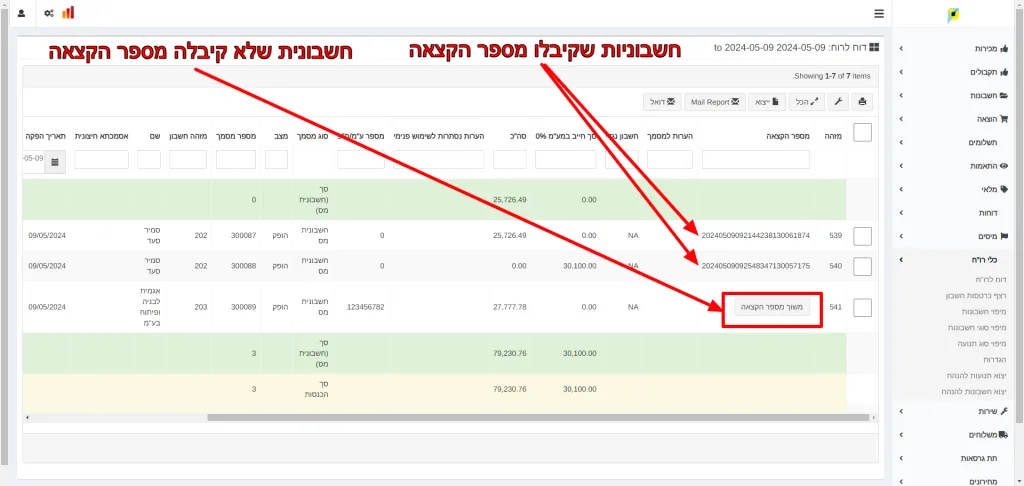This screenshot has height=486, width=1024.
Task: Click the ייצוא export button
Action: click(767, 102)
